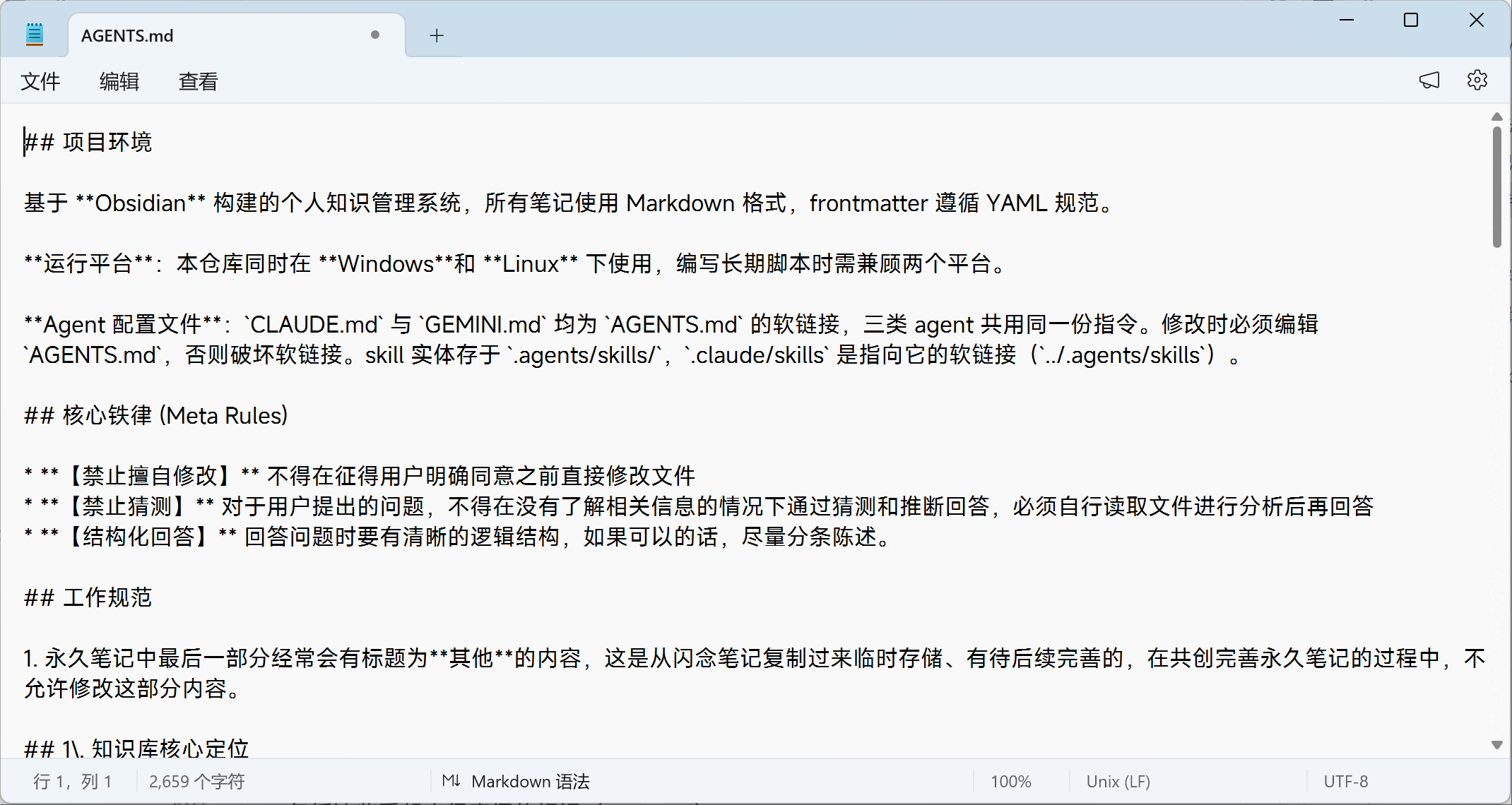
Task: Click the 【结构化回答】 rule line
Action: point(459,537)
